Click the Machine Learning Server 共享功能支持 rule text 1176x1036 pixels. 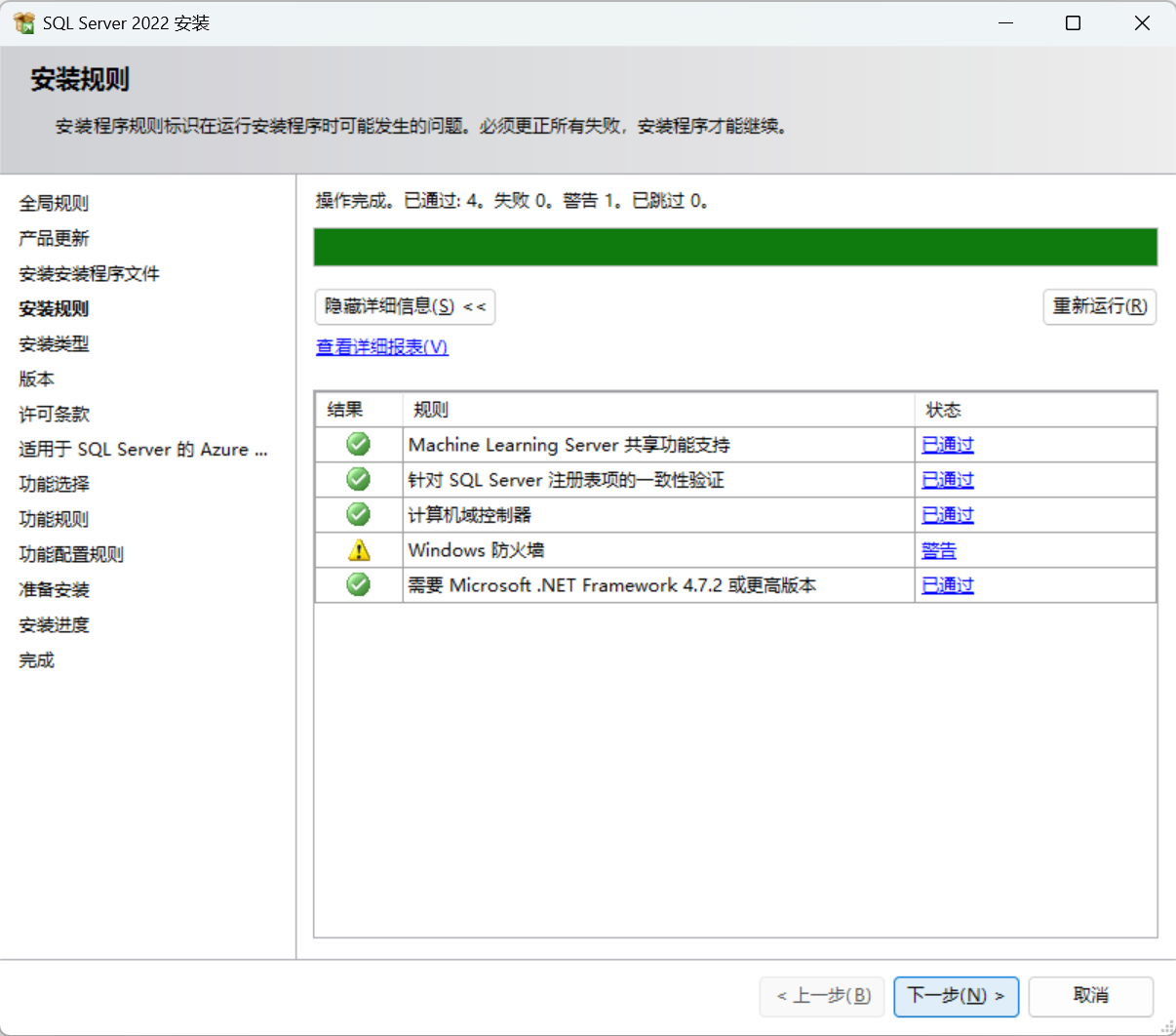tap(569, 445)
